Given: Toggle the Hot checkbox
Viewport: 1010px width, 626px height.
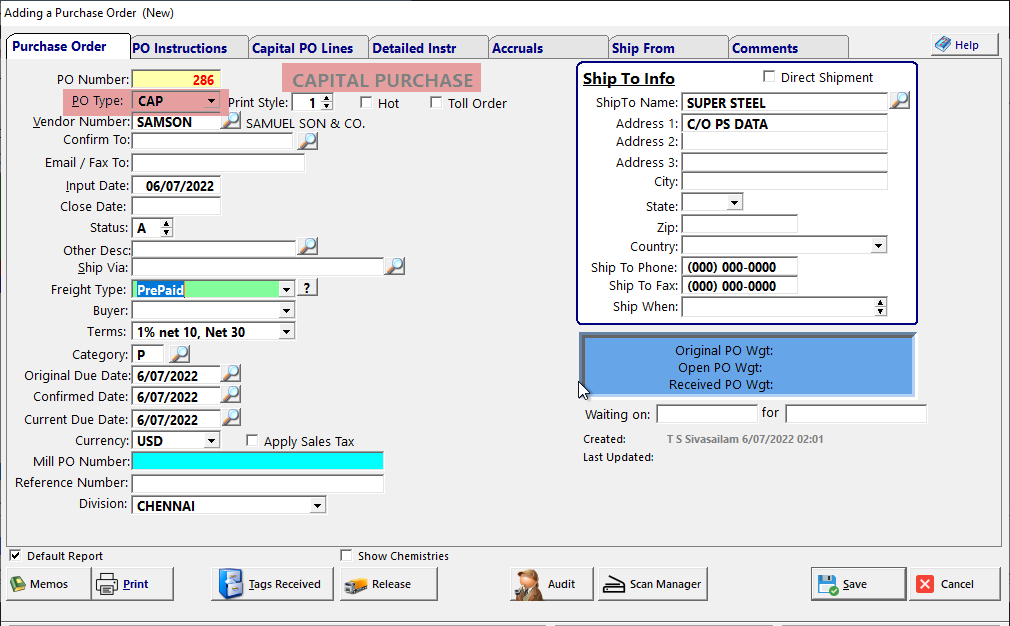Looking at the screenshot, I should (366, 102).
